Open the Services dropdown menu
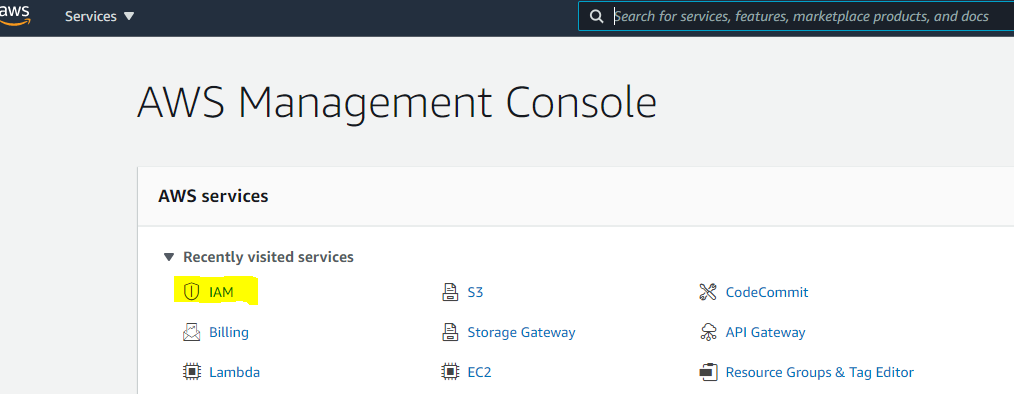 (x=100, y=16)
